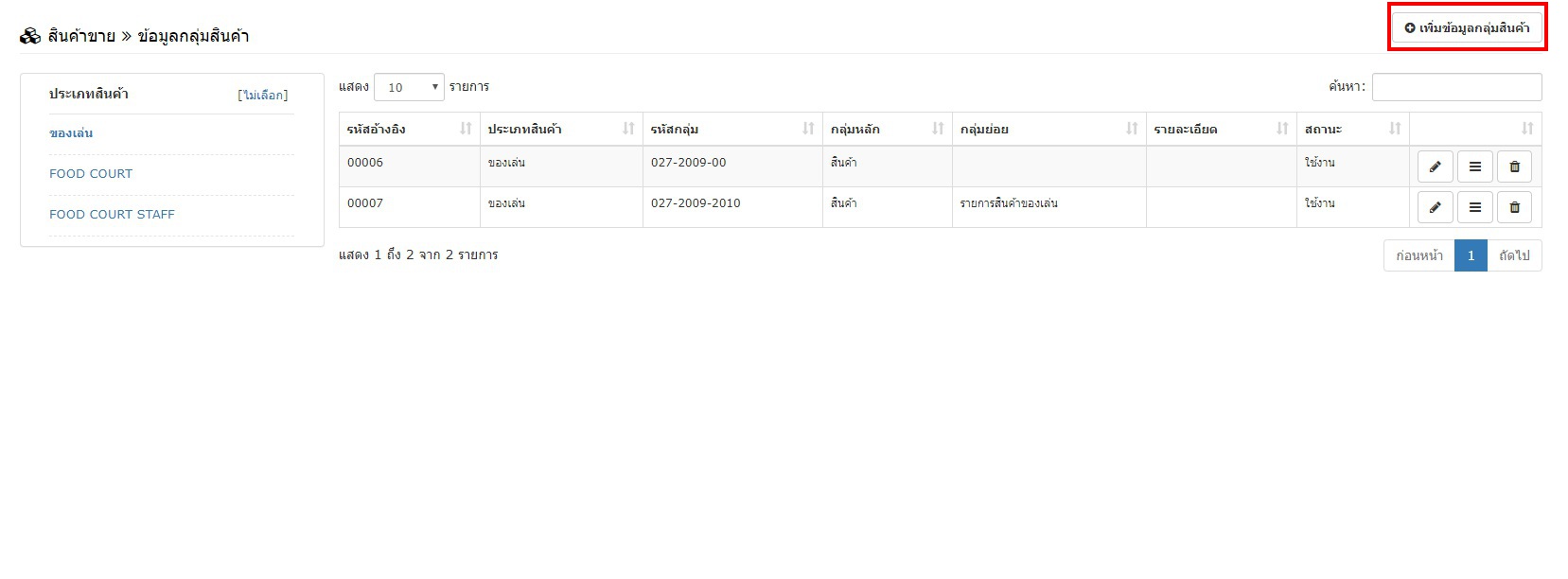Edit row 00006 with the pencil icon
This screenshot has width=1568, height=579.
[1435, 167]
